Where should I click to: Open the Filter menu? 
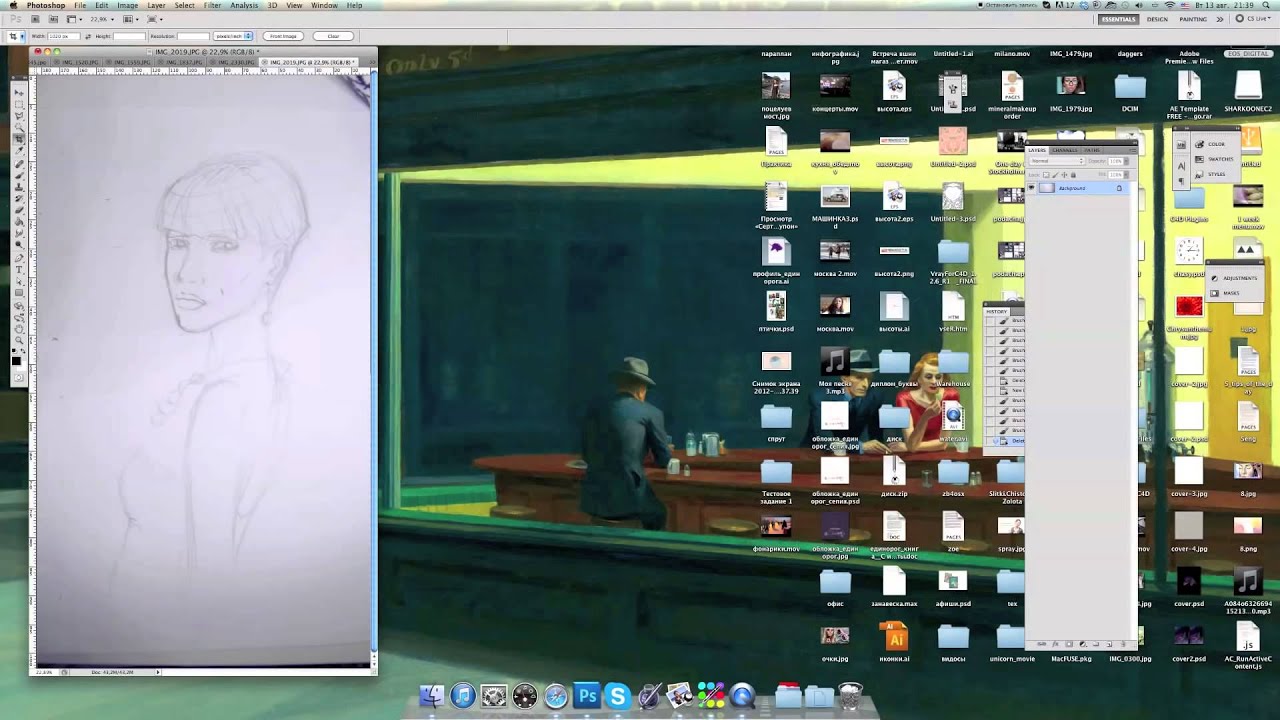pos(212,5)
